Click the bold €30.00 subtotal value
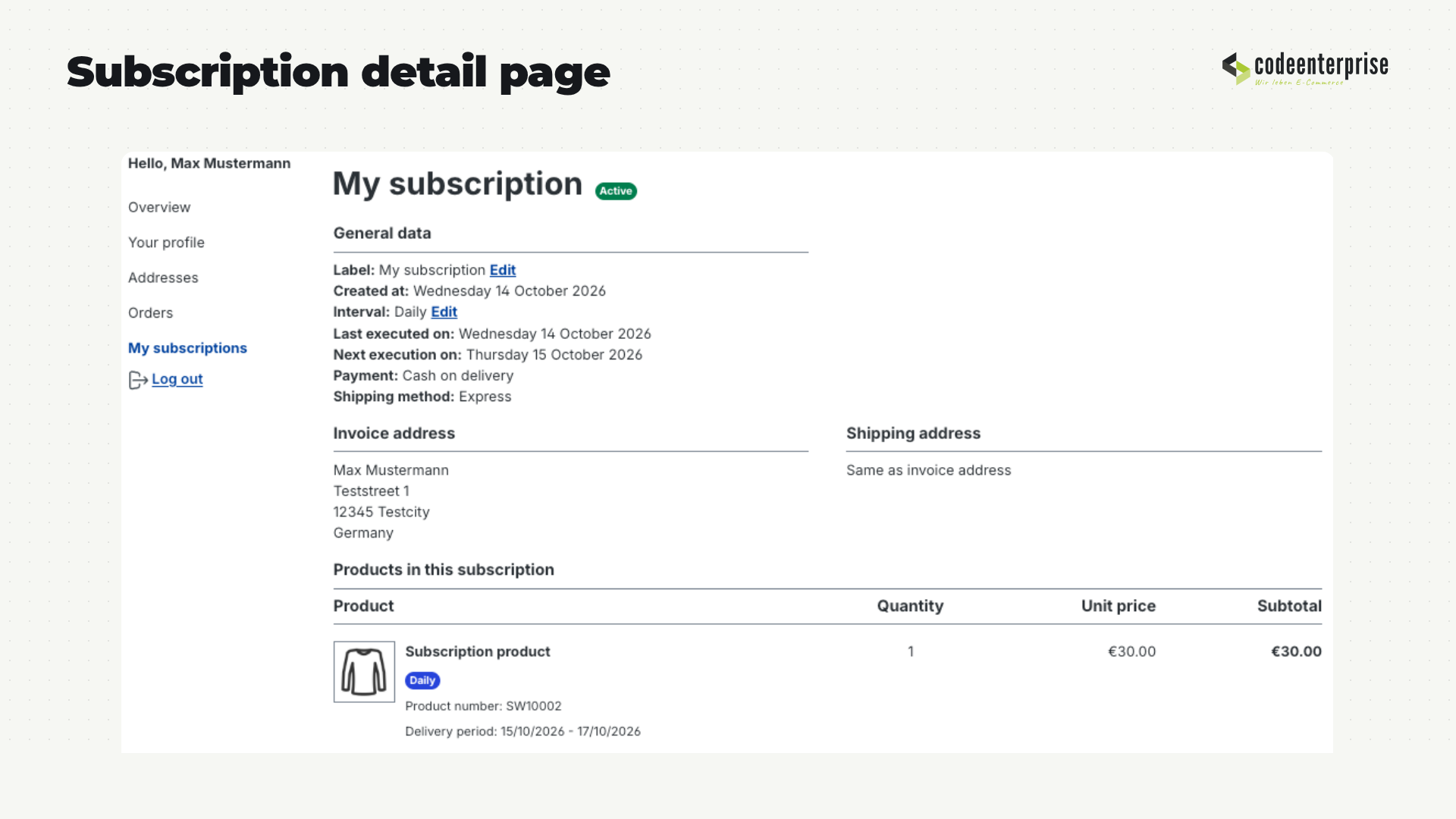Image resolution: width=1456 pixels, height=819 pixels. [x=1296, y=651]
